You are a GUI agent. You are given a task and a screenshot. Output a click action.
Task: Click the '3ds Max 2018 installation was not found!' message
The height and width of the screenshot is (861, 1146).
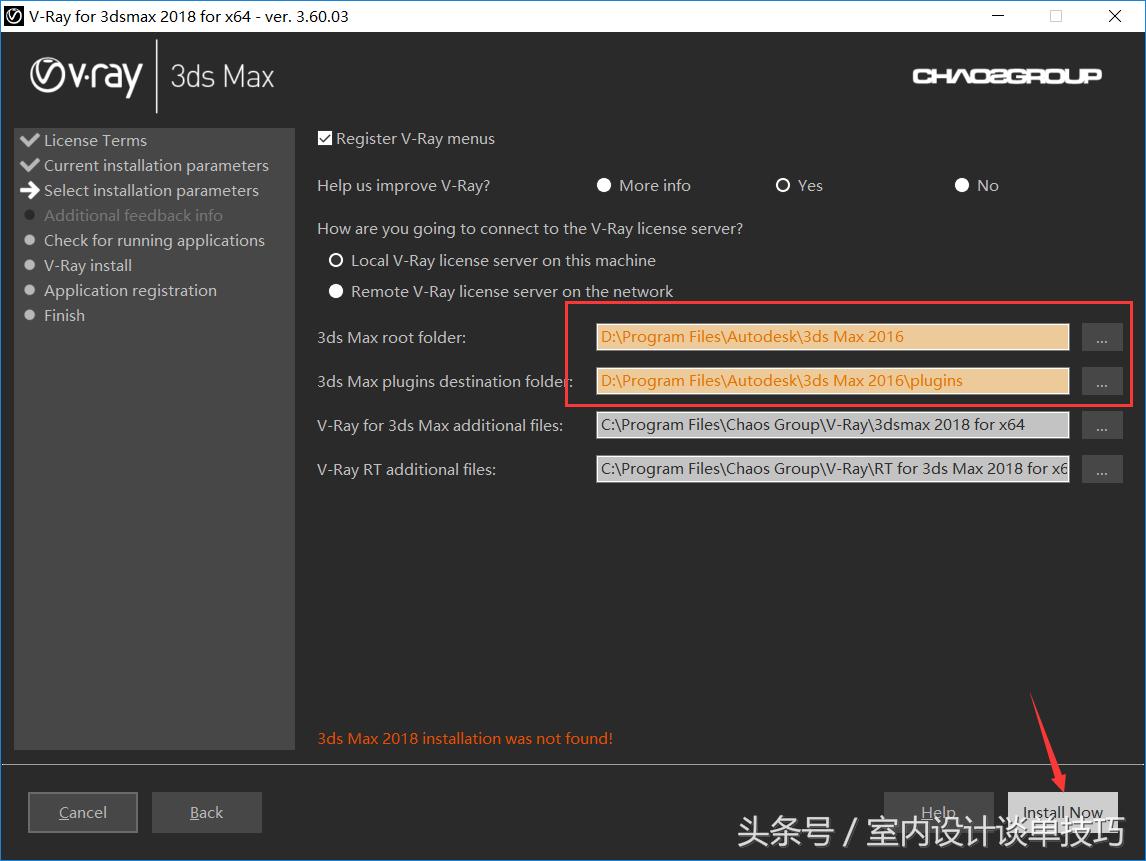(465, 738)
